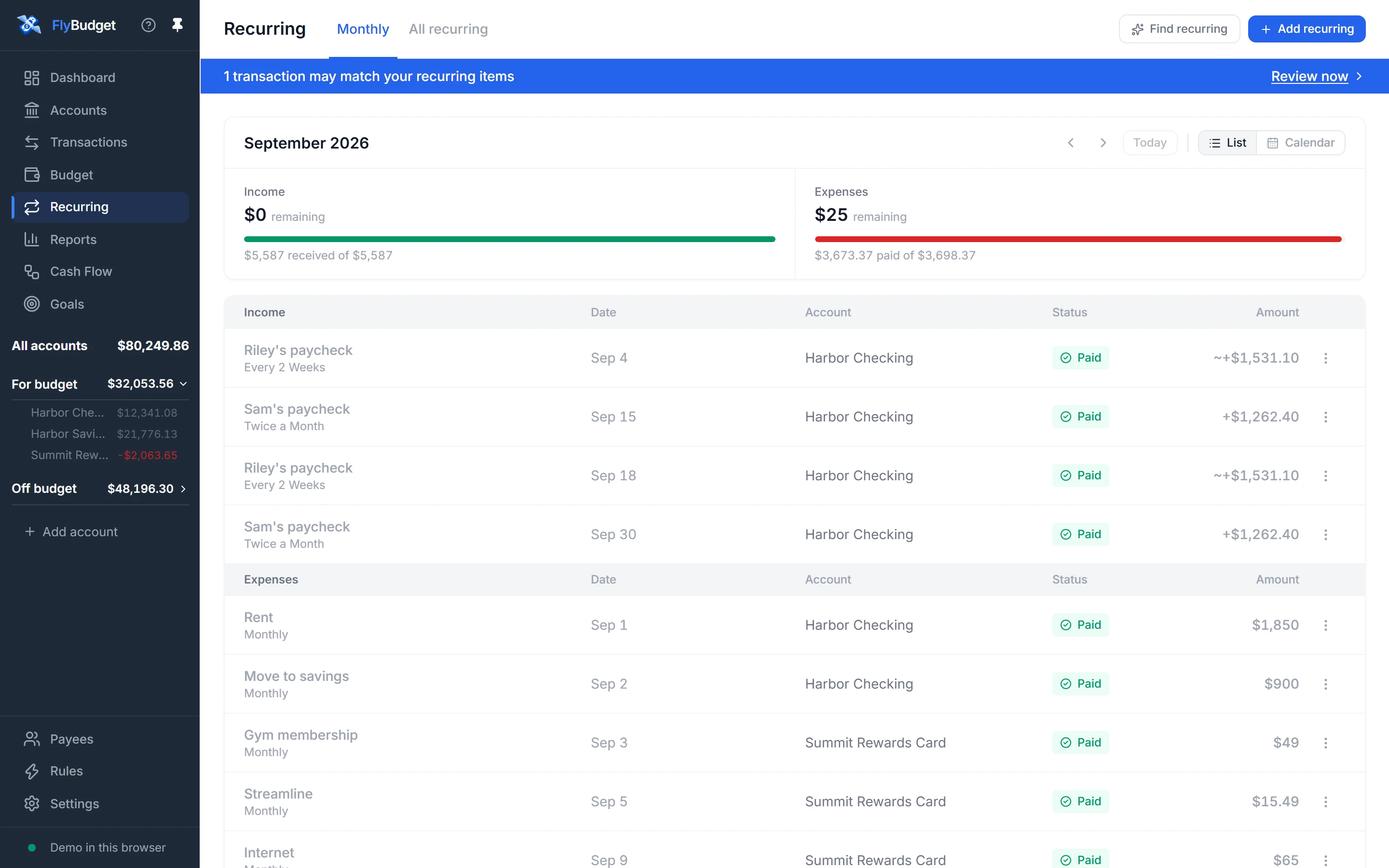This screenshot has width=1389, height=868.
Task: Click the Today button
Action: click(1150, 143)
